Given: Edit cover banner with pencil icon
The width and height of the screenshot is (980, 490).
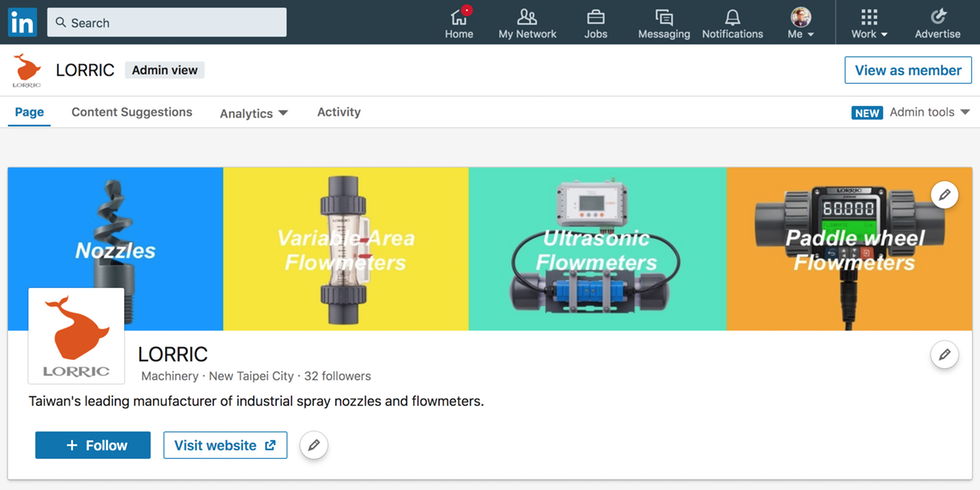Looking at the screenshot, I should point(944,195).
